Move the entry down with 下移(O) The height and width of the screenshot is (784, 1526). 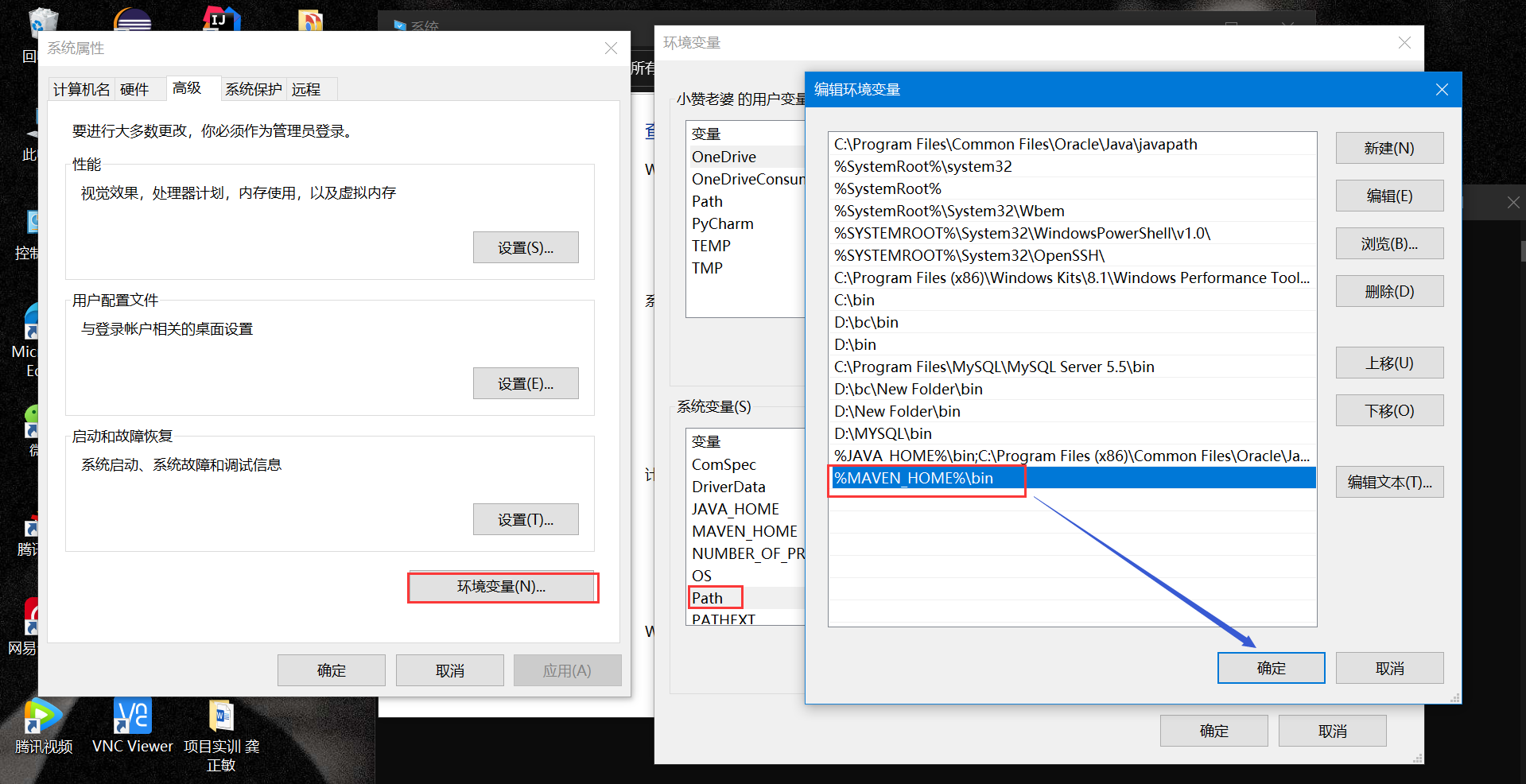pos(1389,410)
